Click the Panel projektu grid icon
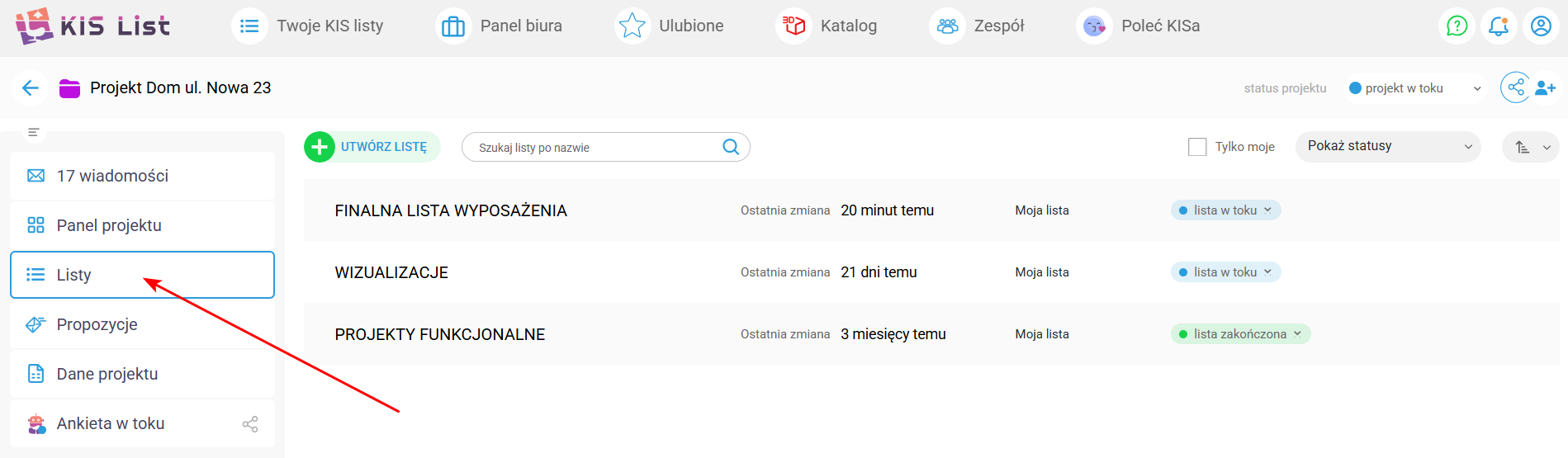 point(36,225)
